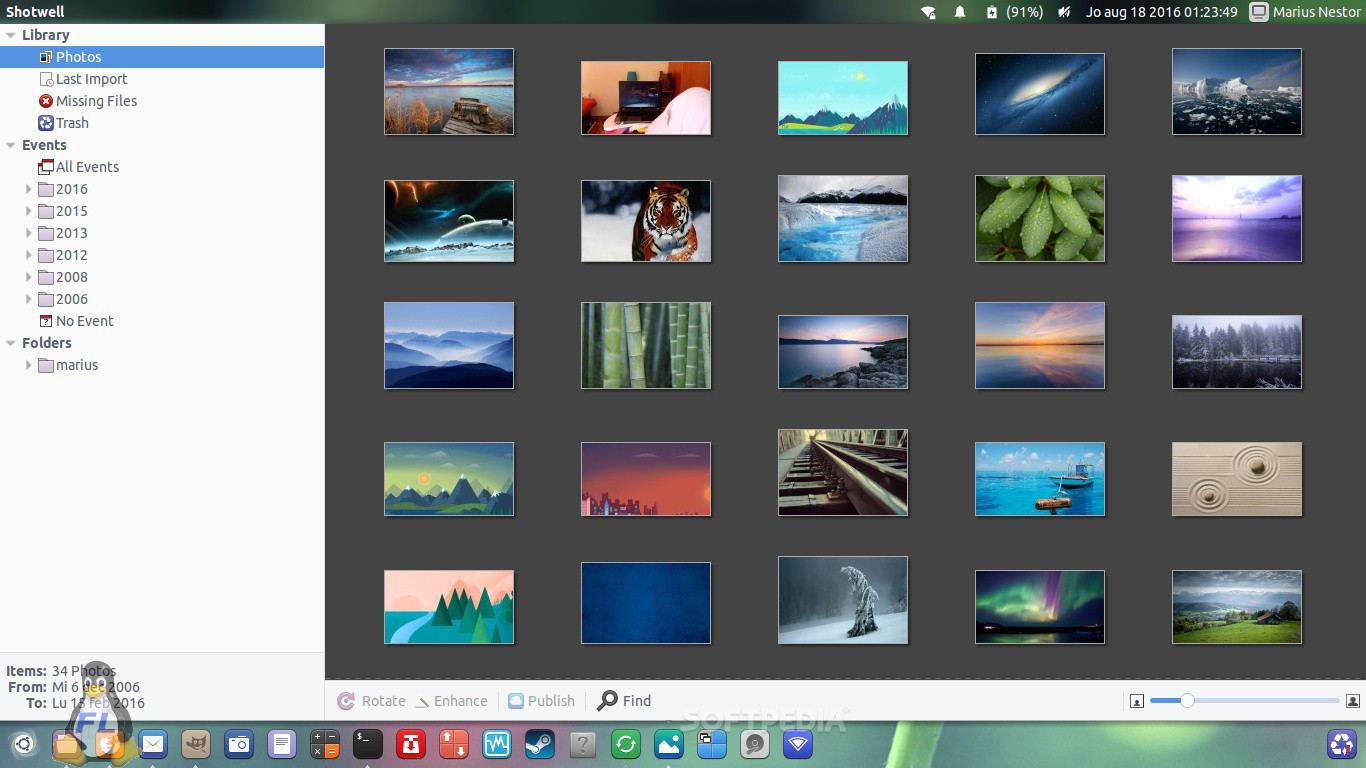Image resolution: width=1366 pixels, height=768 pixels.
Task: Open the Shotwell Trash
Action: coord(71,123)
